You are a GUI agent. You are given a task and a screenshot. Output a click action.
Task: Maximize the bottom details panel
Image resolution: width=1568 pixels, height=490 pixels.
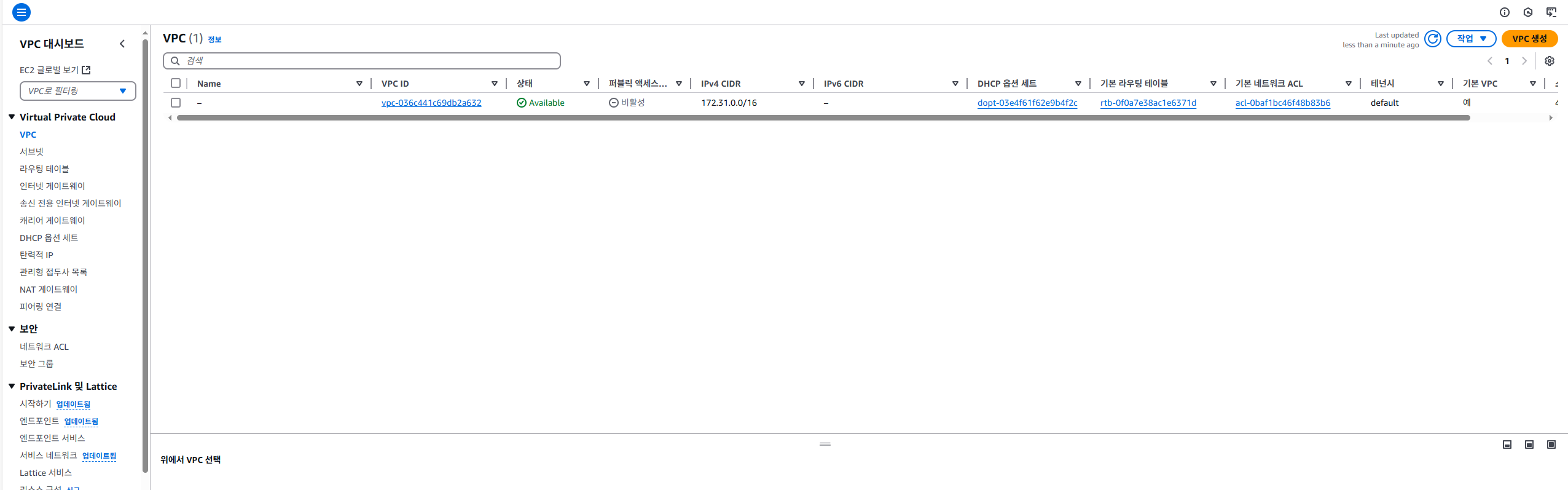pyautogui.click(x=1551, y=445)
